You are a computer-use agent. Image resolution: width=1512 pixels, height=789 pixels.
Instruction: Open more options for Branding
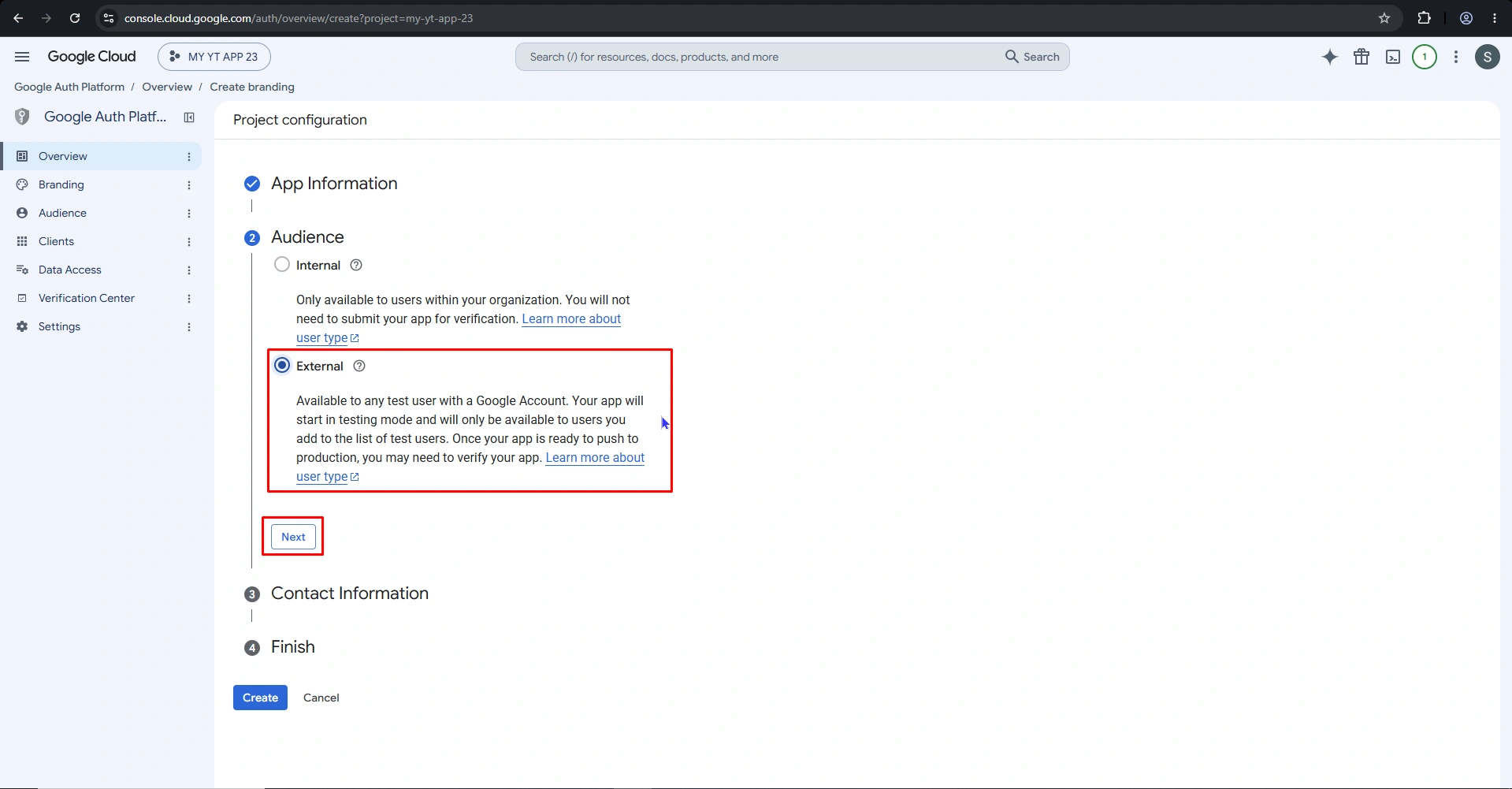coord(189,185)
